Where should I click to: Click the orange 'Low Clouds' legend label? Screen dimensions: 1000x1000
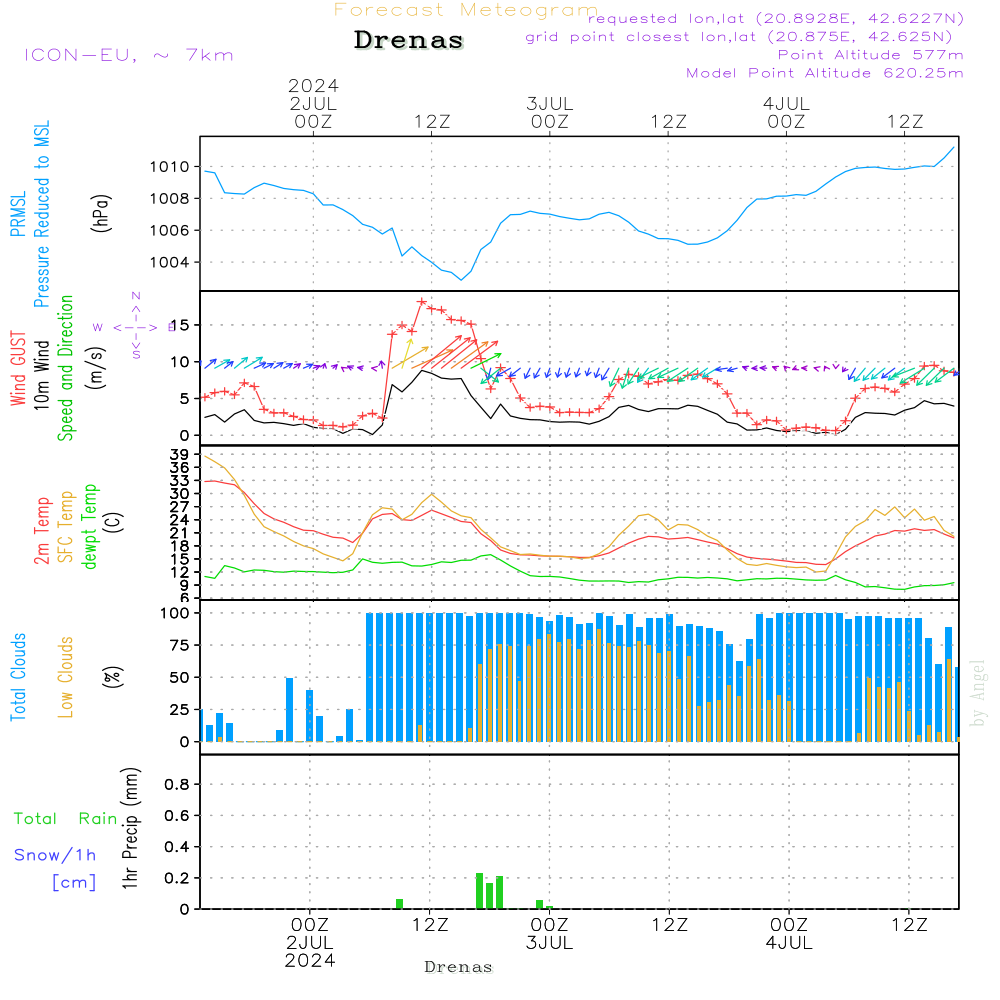pyautogui.click(x=66, y=677)
